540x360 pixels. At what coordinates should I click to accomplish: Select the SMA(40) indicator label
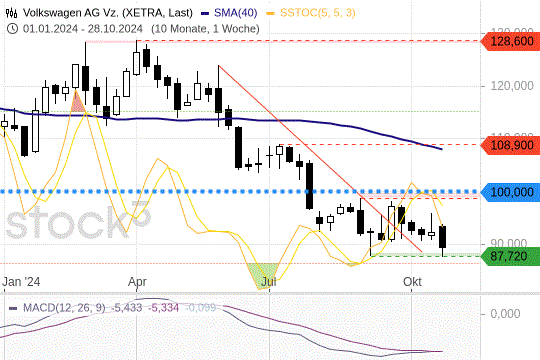(x=236, y=13)
